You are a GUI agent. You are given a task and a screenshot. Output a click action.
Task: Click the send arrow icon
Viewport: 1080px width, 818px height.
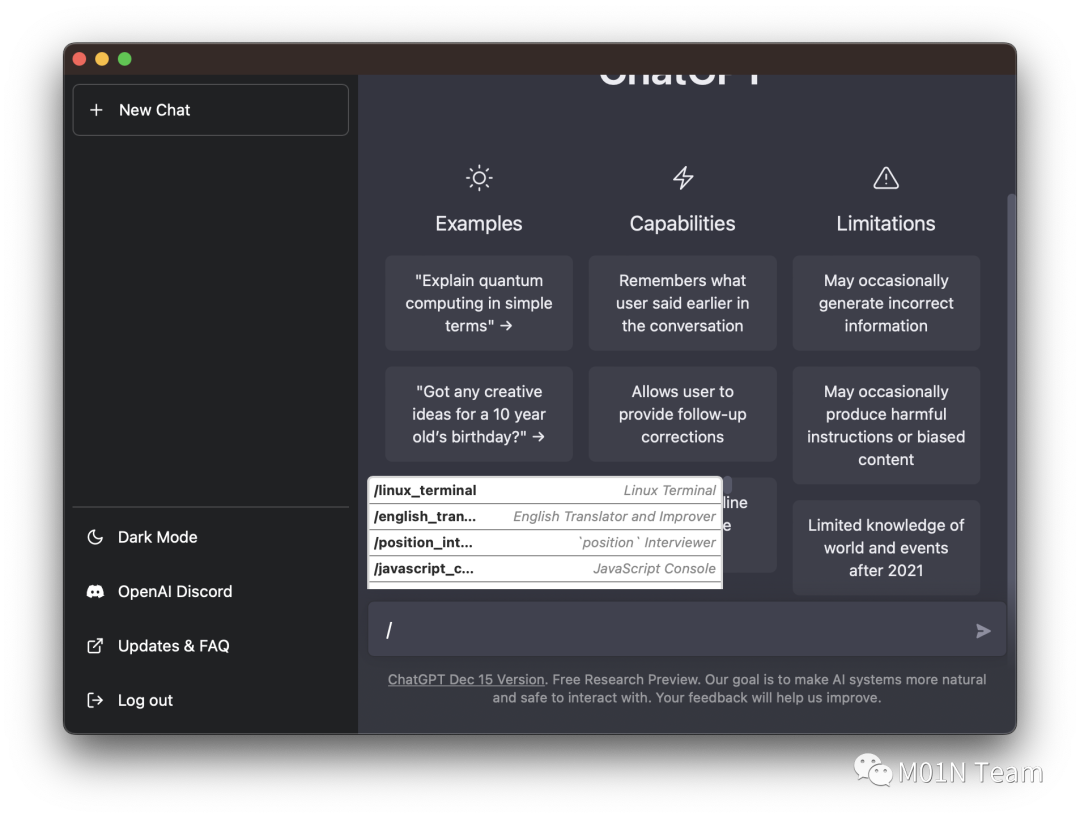983,631
